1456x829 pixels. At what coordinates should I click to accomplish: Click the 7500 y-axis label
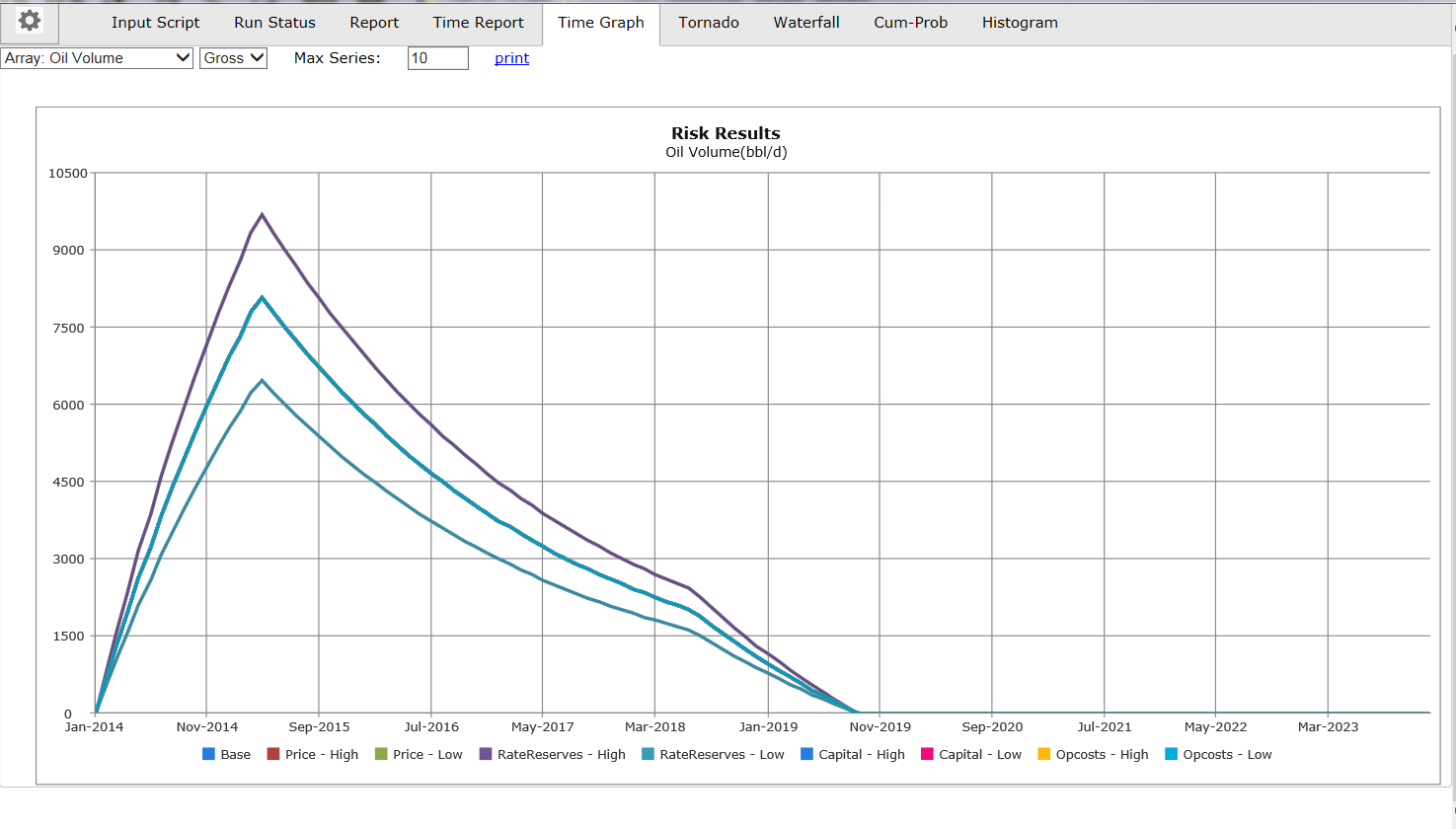68,328
